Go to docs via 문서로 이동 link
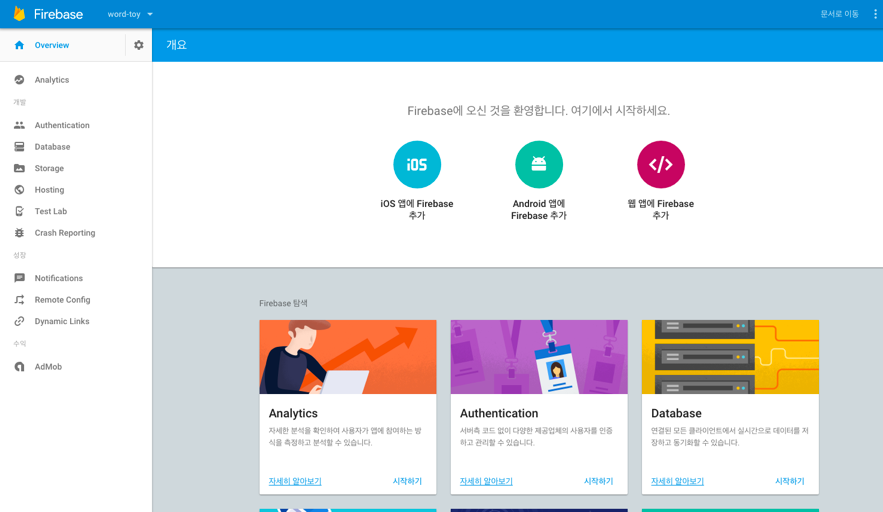The width and height of the screenshot is (883, 512). pos(839,14)
